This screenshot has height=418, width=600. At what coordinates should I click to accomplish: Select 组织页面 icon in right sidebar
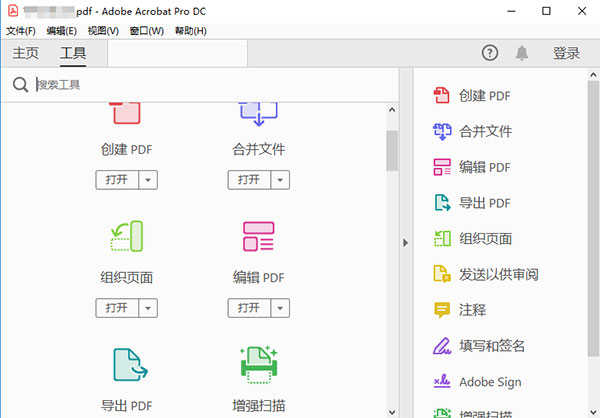pyautogui.click(x=442, y=238)
